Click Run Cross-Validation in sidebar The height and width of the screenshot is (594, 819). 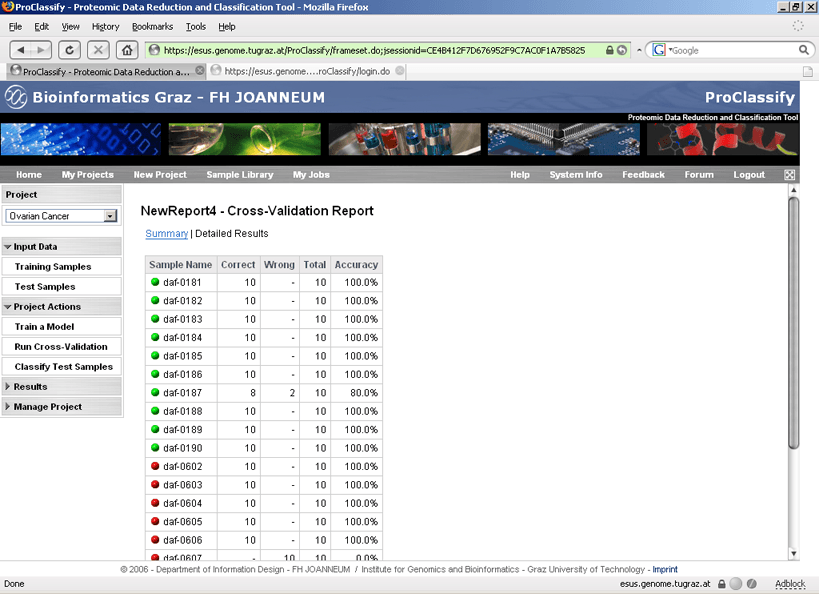tap(61, 347)
